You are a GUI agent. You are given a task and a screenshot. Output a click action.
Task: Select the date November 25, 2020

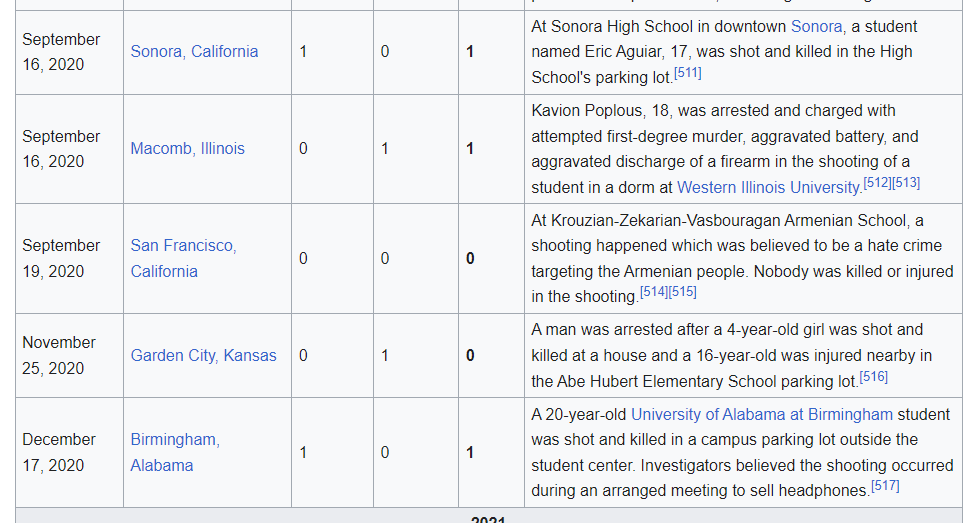click(59, 355)
